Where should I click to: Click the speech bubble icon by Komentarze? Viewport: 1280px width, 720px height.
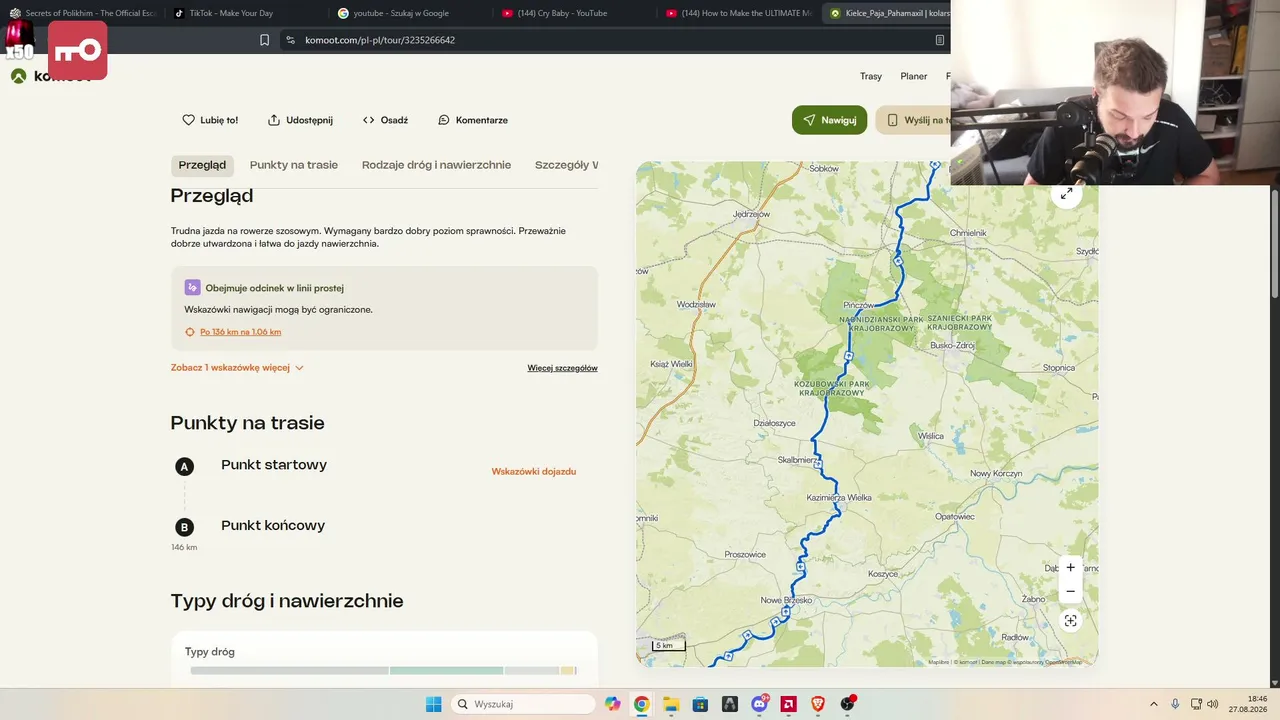444,120
